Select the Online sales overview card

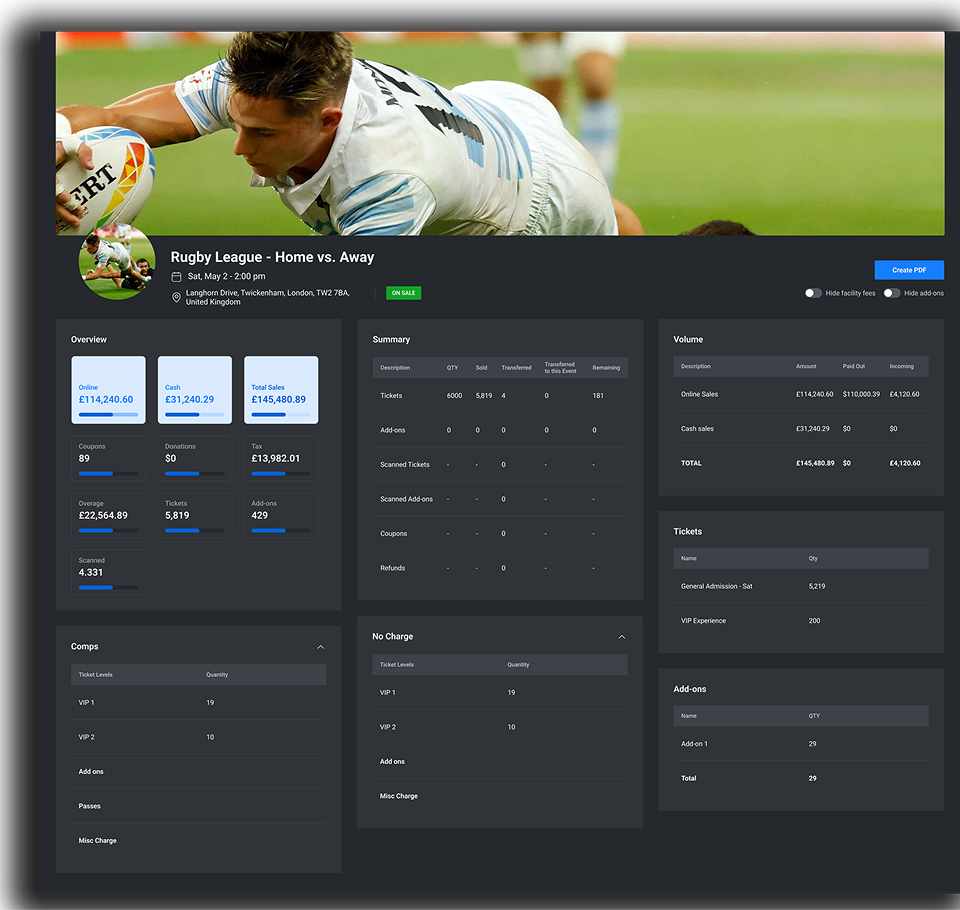pos(108,390)
